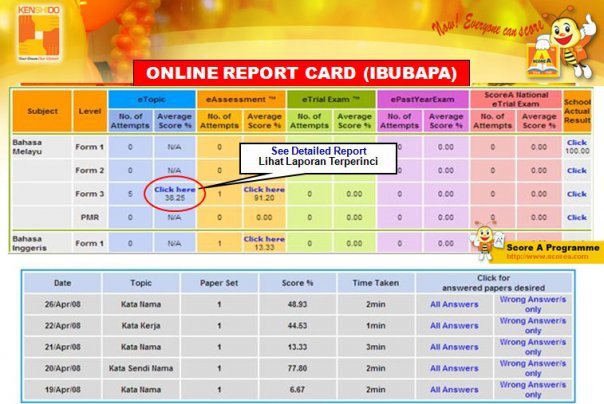View All Answers for 20/Apr/08 Kata Sendi Nama
The height and width of the screenshot is (404, 604).
pyautogui.click(x=454, y=367)
